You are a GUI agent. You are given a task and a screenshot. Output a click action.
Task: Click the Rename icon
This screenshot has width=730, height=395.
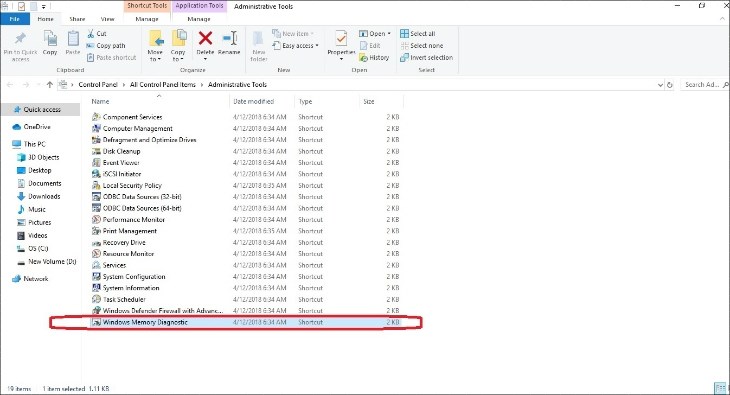(x=230, y=38)
